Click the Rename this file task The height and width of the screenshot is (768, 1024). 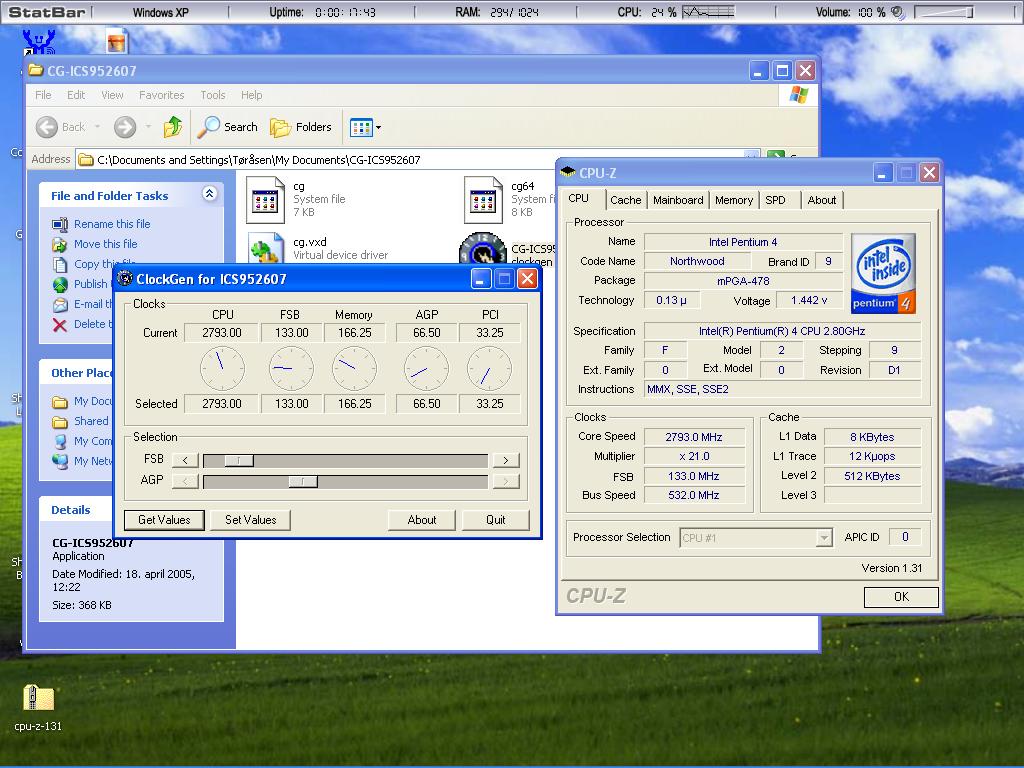(112, 224)
